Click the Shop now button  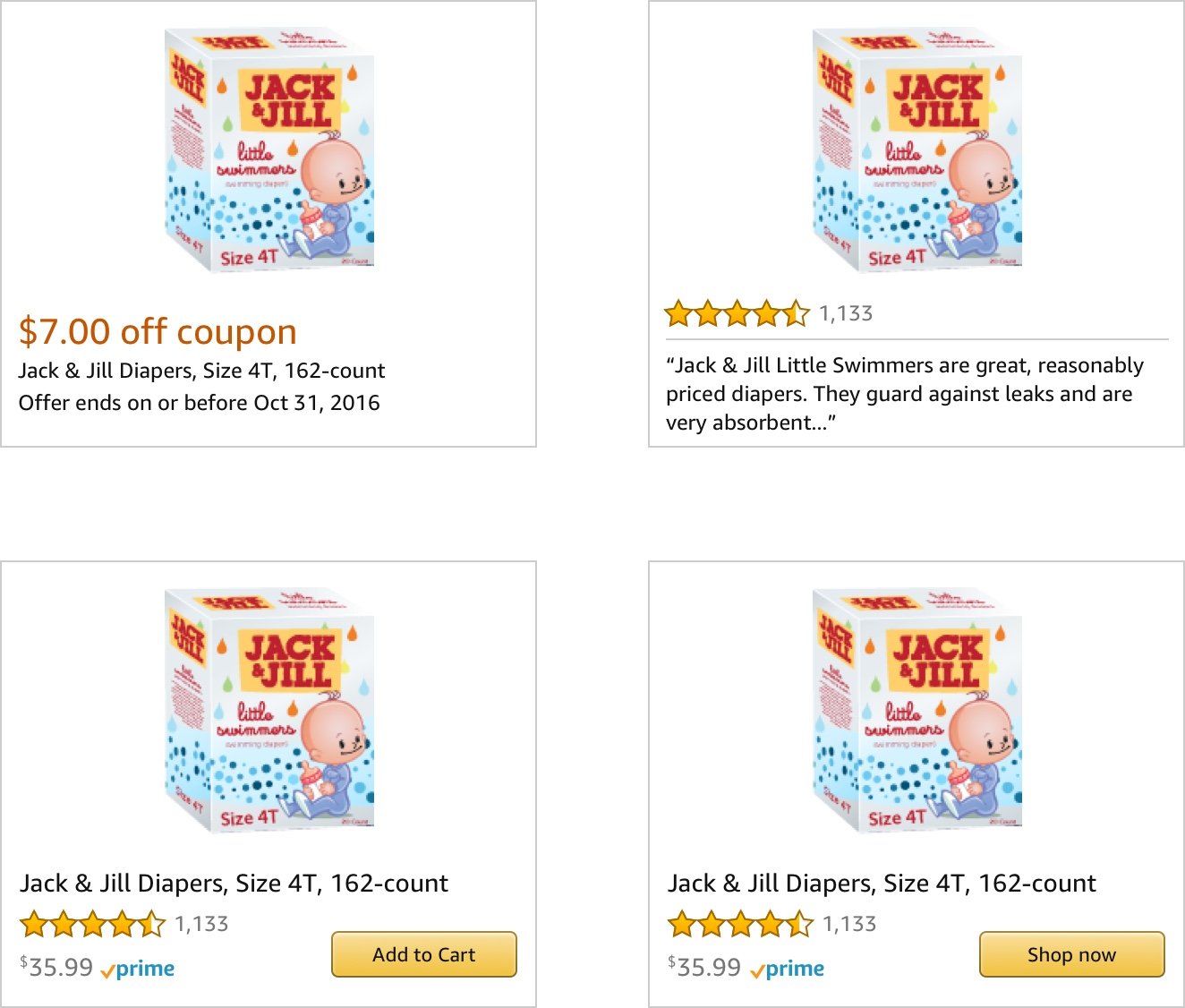pyautogui.click(x=1071, y=954)
